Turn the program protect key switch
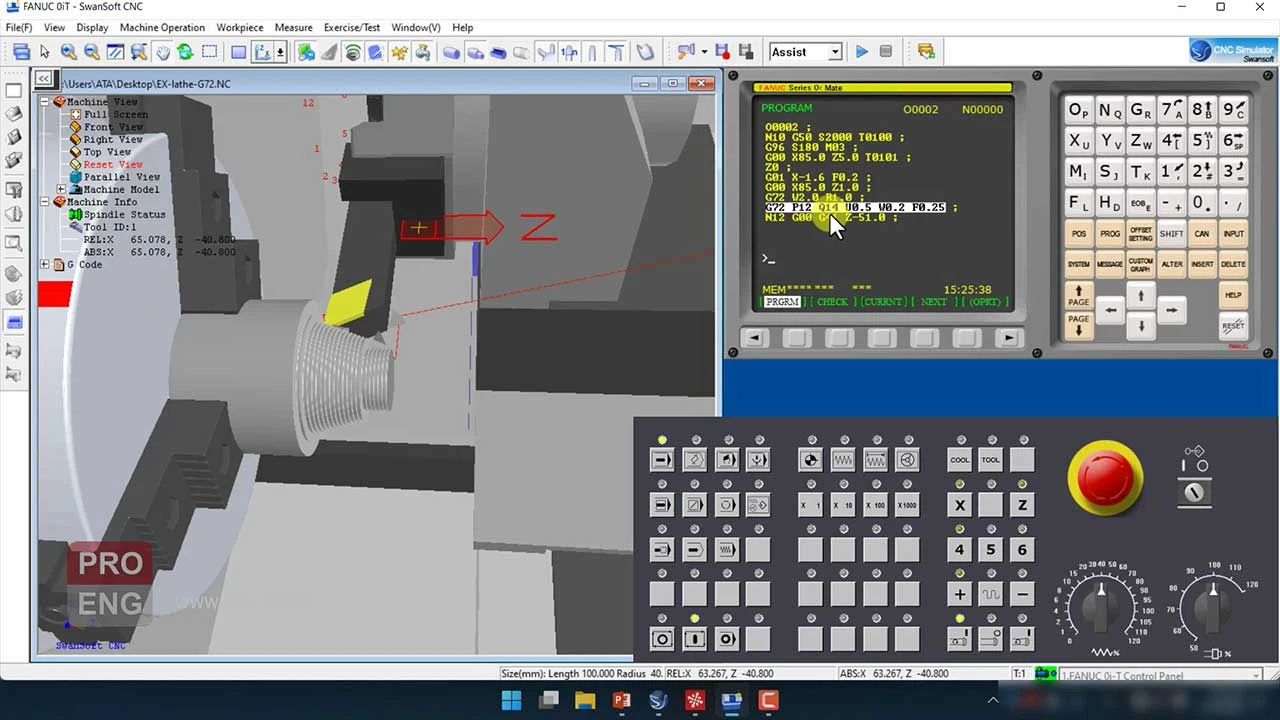This screenshot has height=720, width=1280. [x=1193, y=492]
